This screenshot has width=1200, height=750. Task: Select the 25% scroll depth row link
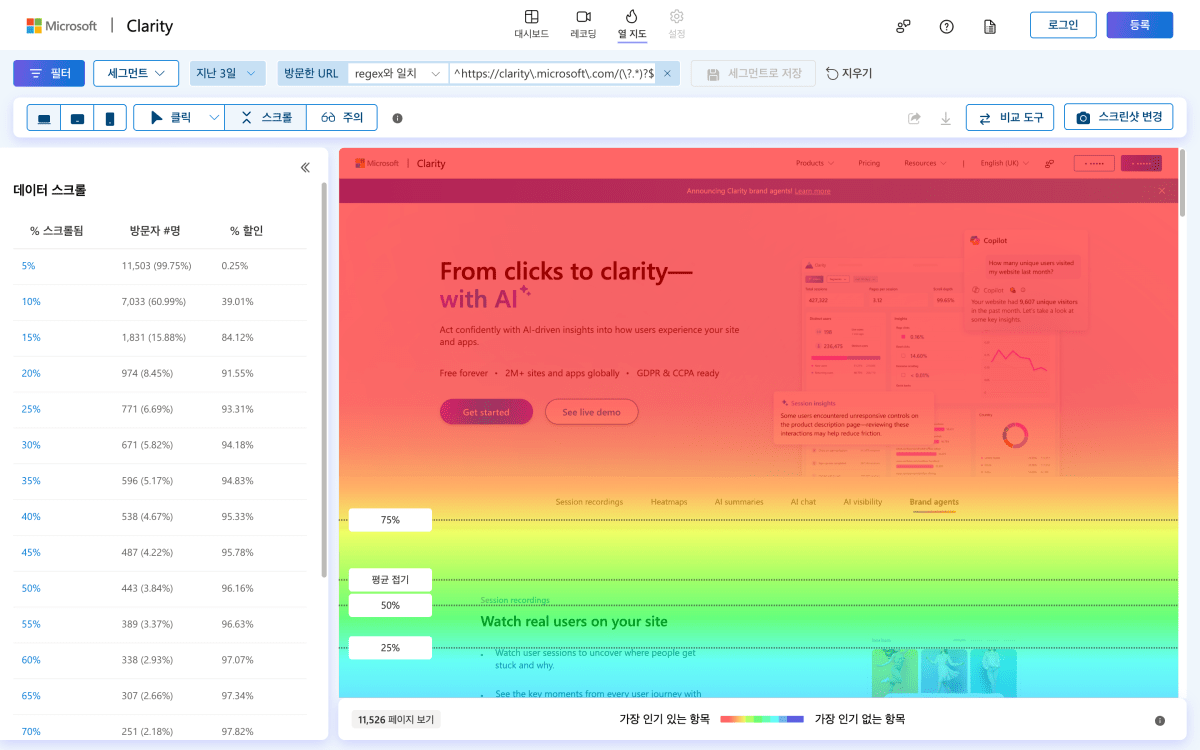click(x=31, y=410)
